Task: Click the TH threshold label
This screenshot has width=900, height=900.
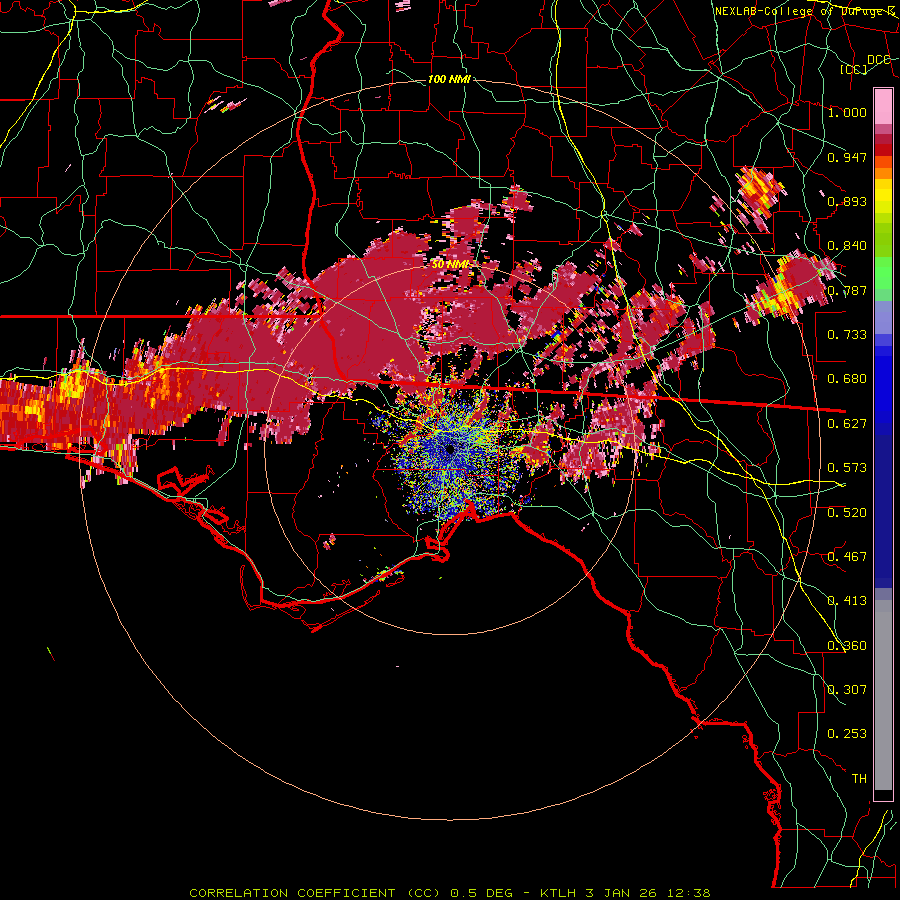Action: 859,779
